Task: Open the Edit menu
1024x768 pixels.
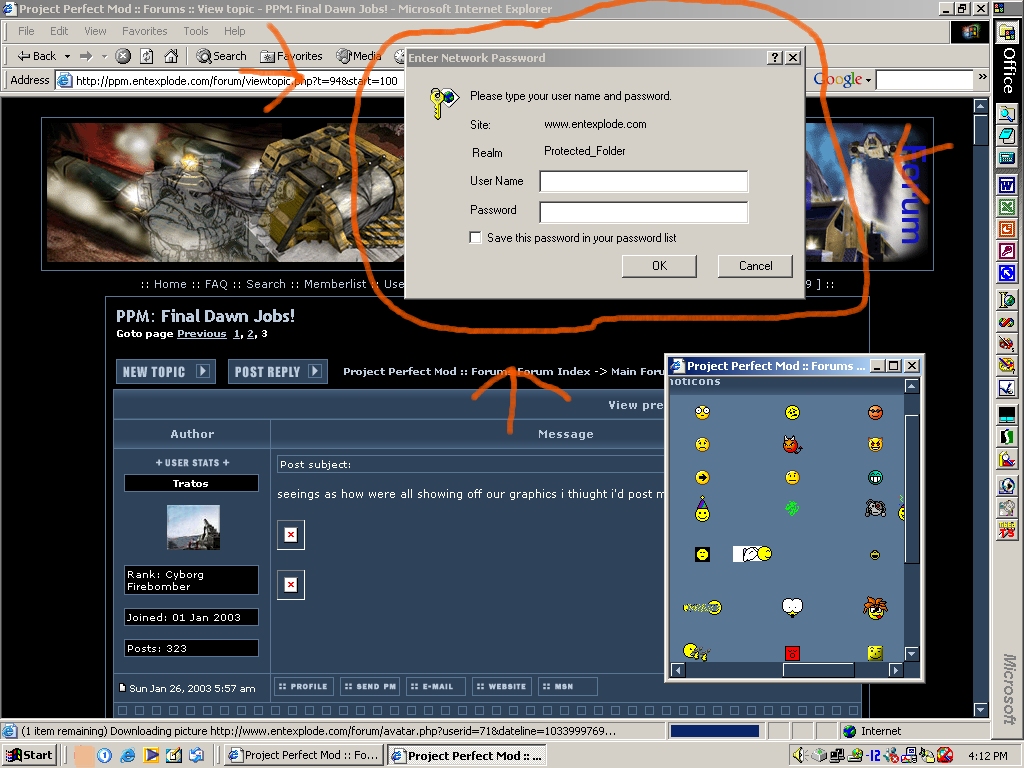Action: pos(59,31)
